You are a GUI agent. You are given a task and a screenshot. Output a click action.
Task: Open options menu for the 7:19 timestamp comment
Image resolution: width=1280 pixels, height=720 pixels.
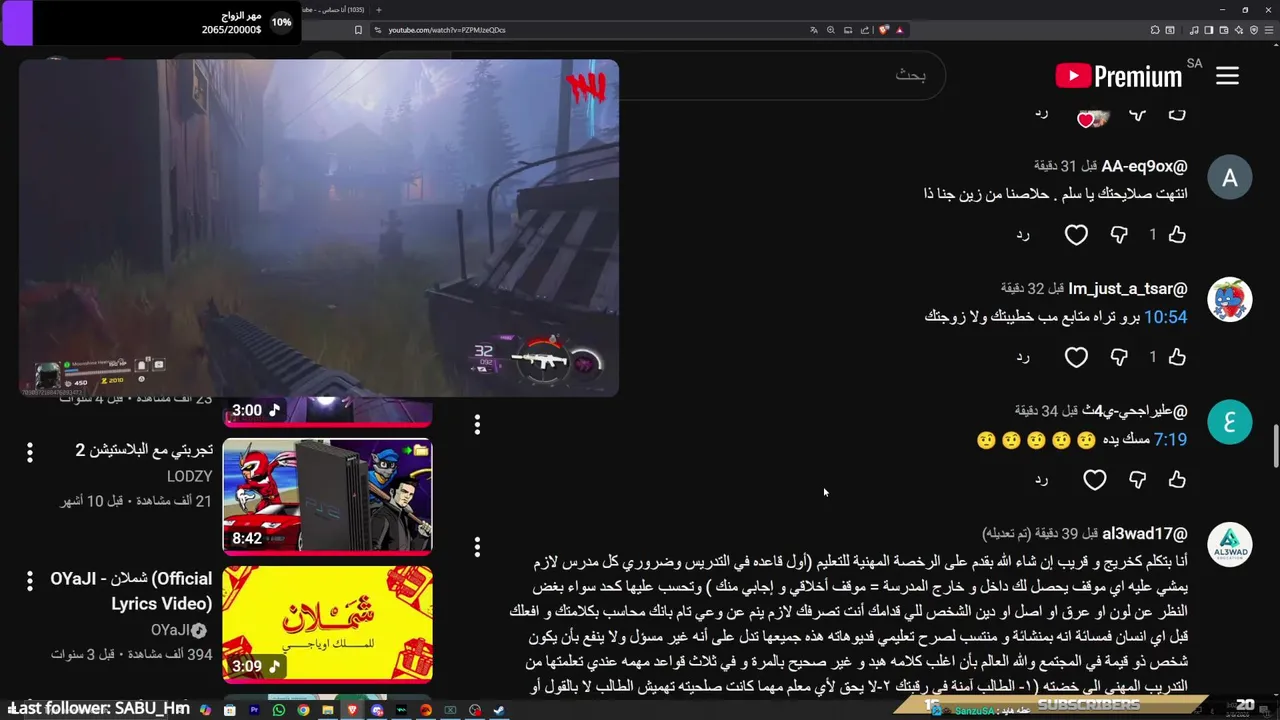click(x=477, y=424)
